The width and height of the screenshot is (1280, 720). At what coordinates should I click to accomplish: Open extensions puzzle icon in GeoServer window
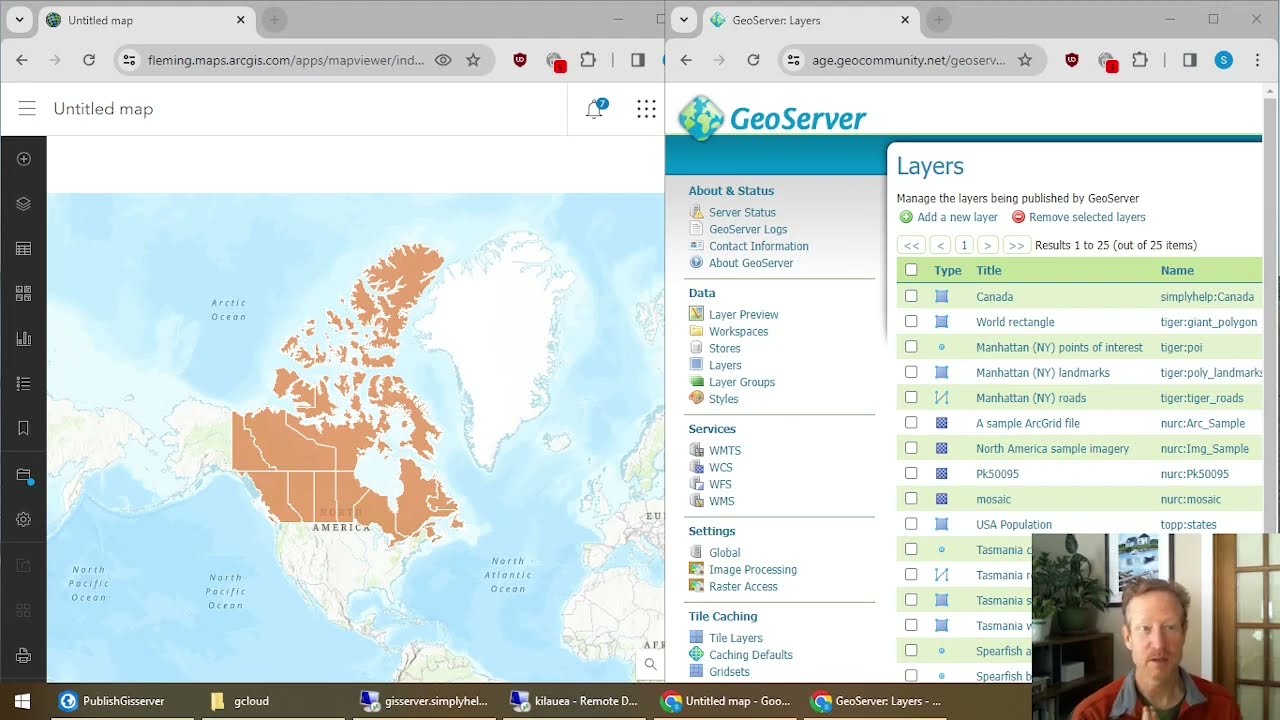click(x=1139, y=60)
